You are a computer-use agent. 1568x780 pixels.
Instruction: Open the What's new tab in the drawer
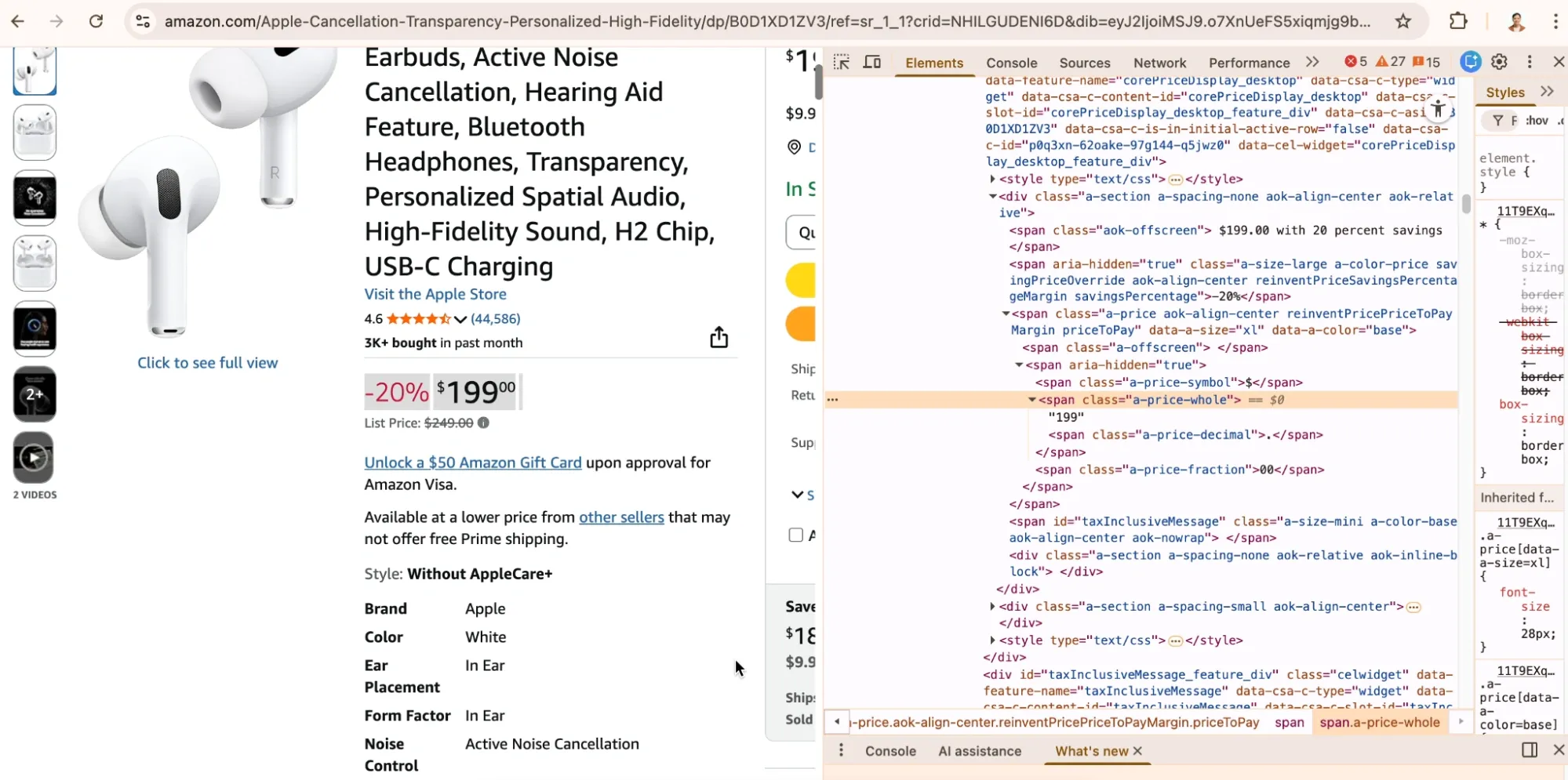[x=1092, y=751]
